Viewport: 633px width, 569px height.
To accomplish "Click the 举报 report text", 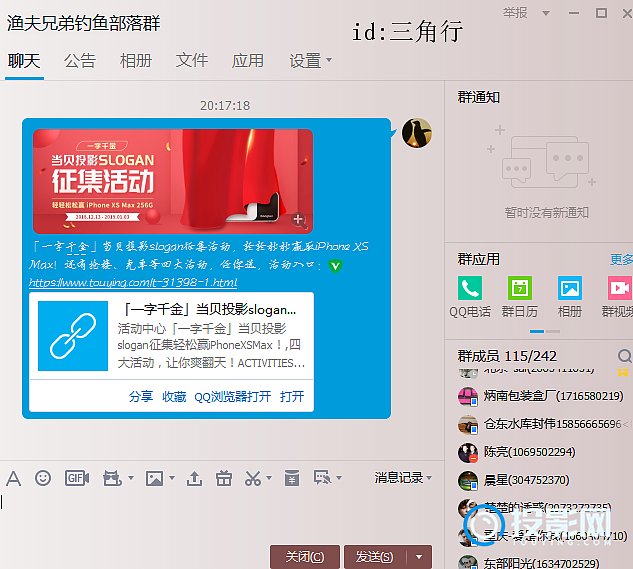I will (x=515, y=13).
